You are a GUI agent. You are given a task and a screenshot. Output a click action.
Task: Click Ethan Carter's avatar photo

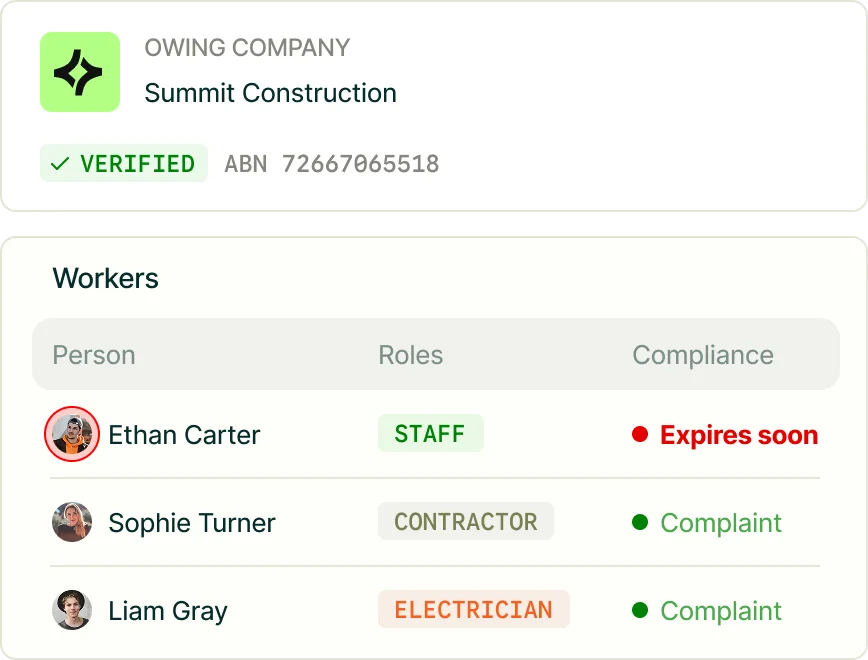pos(72,434)
